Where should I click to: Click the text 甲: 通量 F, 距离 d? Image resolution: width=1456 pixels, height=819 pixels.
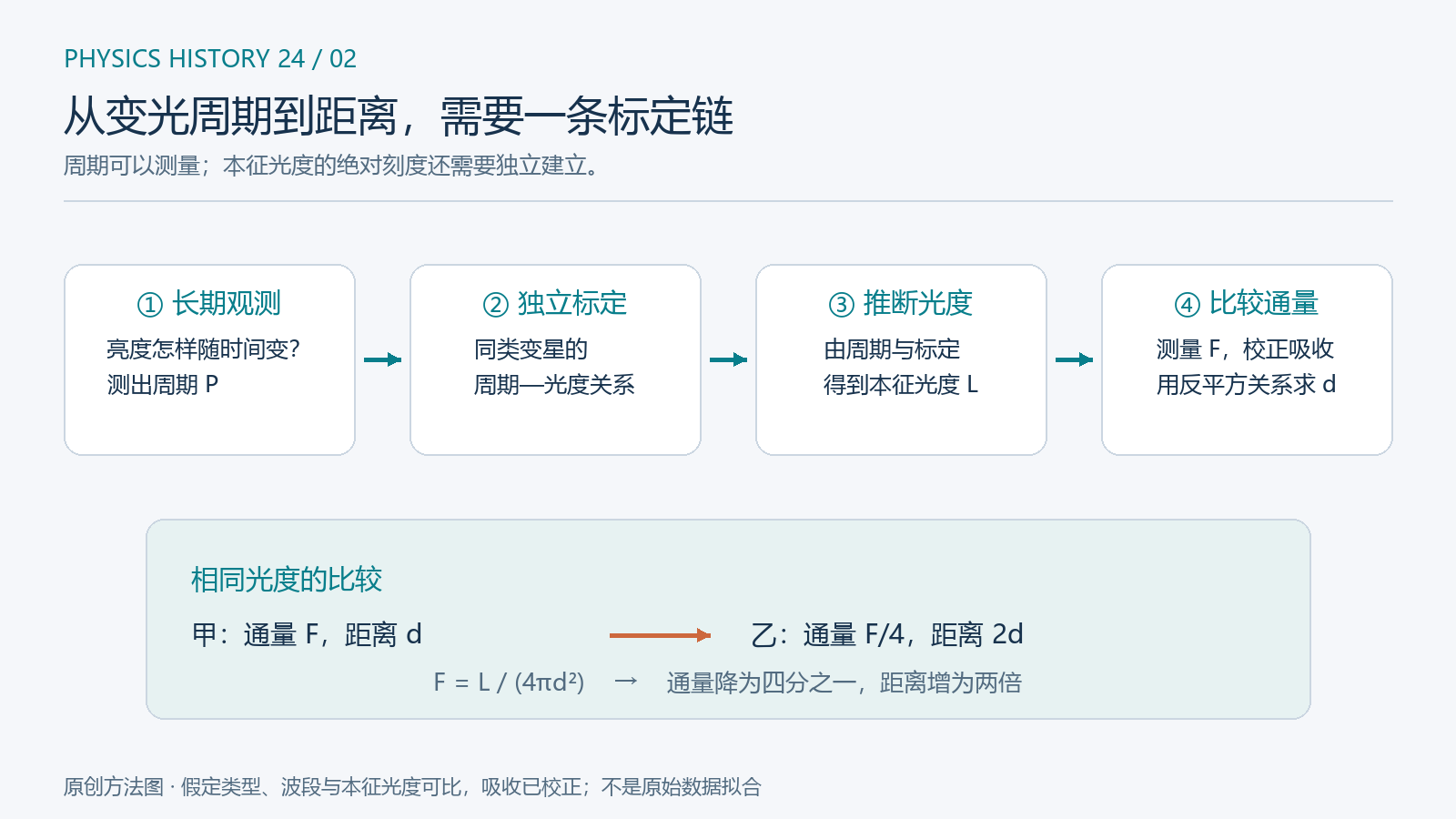coord(307,634)
